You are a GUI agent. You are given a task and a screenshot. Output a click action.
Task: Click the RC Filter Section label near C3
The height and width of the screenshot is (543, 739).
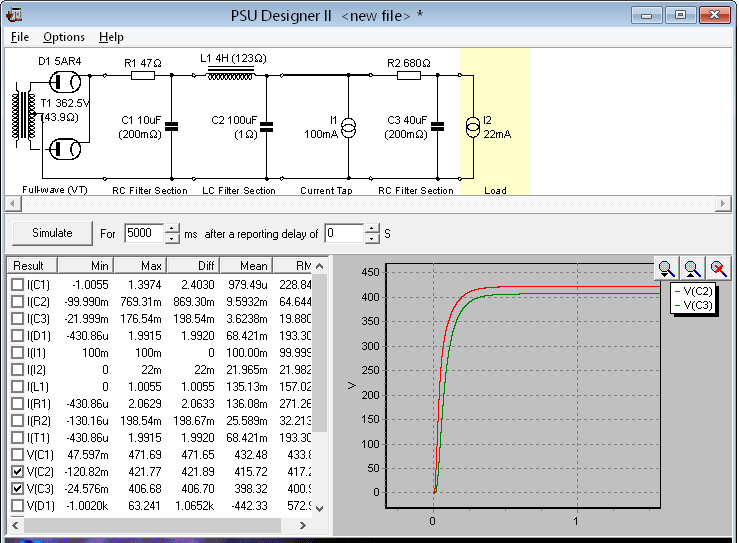(416, 190)
